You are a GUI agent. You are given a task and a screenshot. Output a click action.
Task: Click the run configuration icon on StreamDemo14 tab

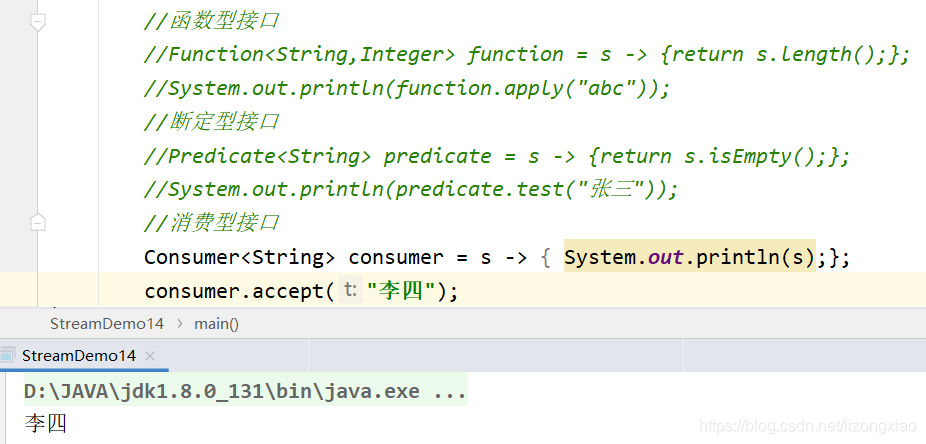coord(9,356)
